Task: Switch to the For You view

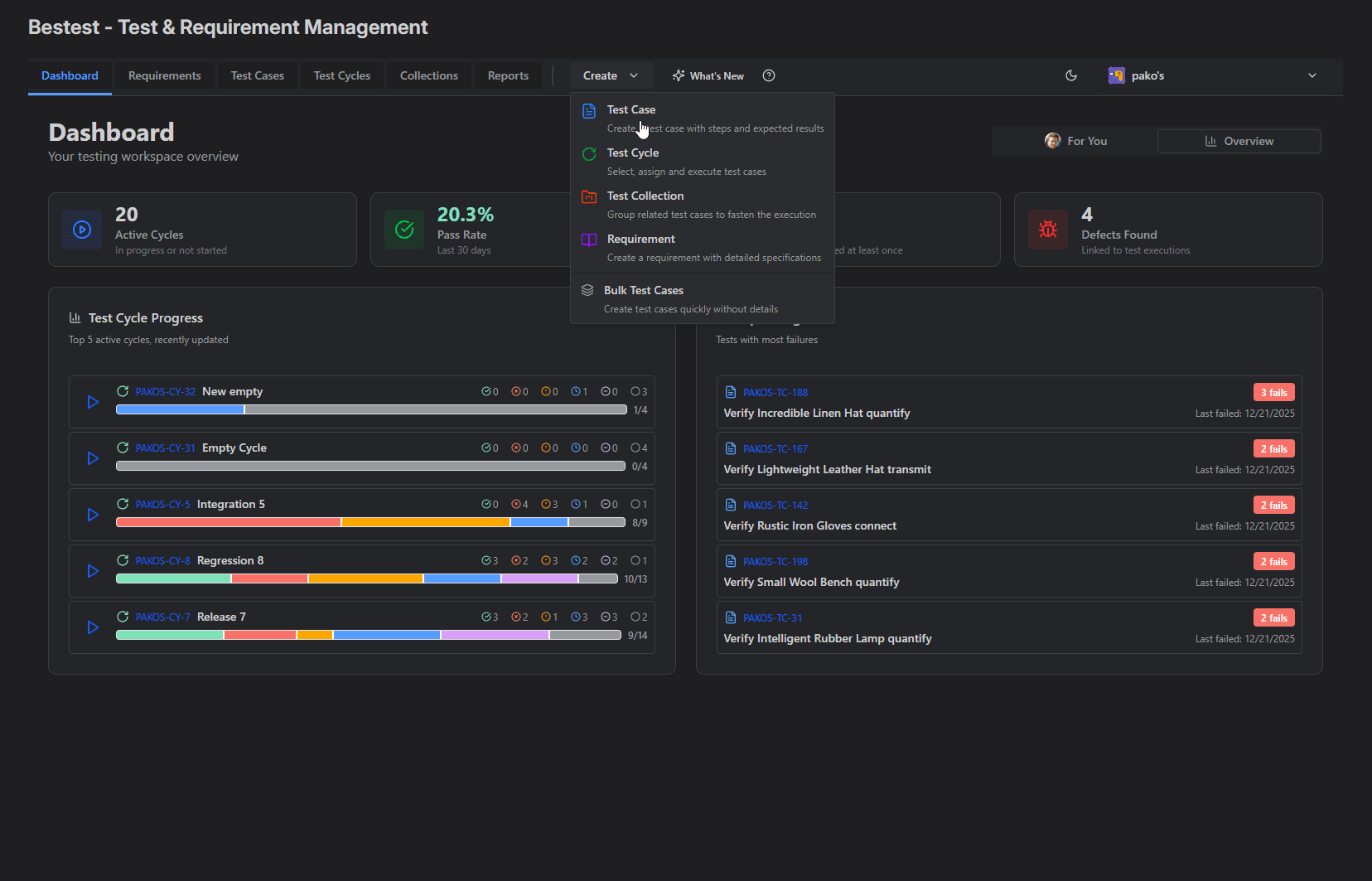Action: pos(1074,141)
